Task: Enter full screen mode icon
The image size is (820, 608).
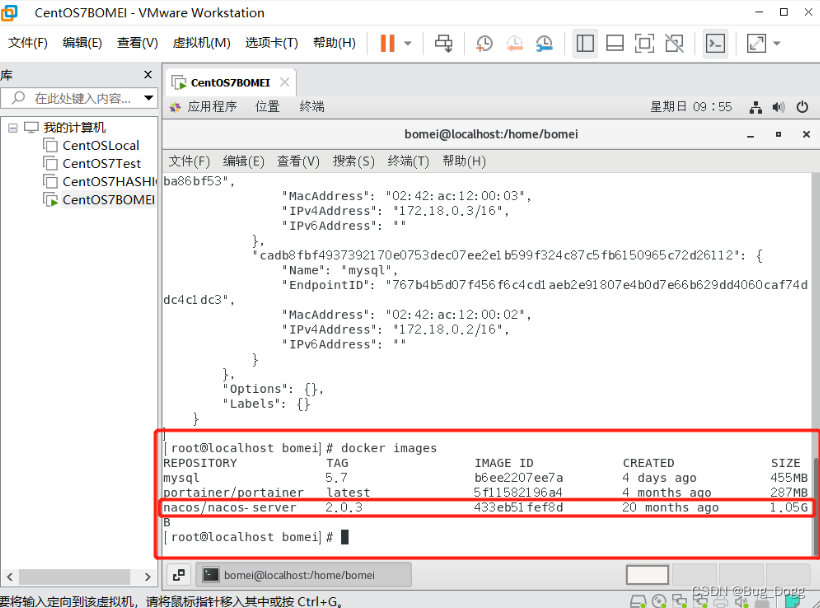Action: pos(644,43)
